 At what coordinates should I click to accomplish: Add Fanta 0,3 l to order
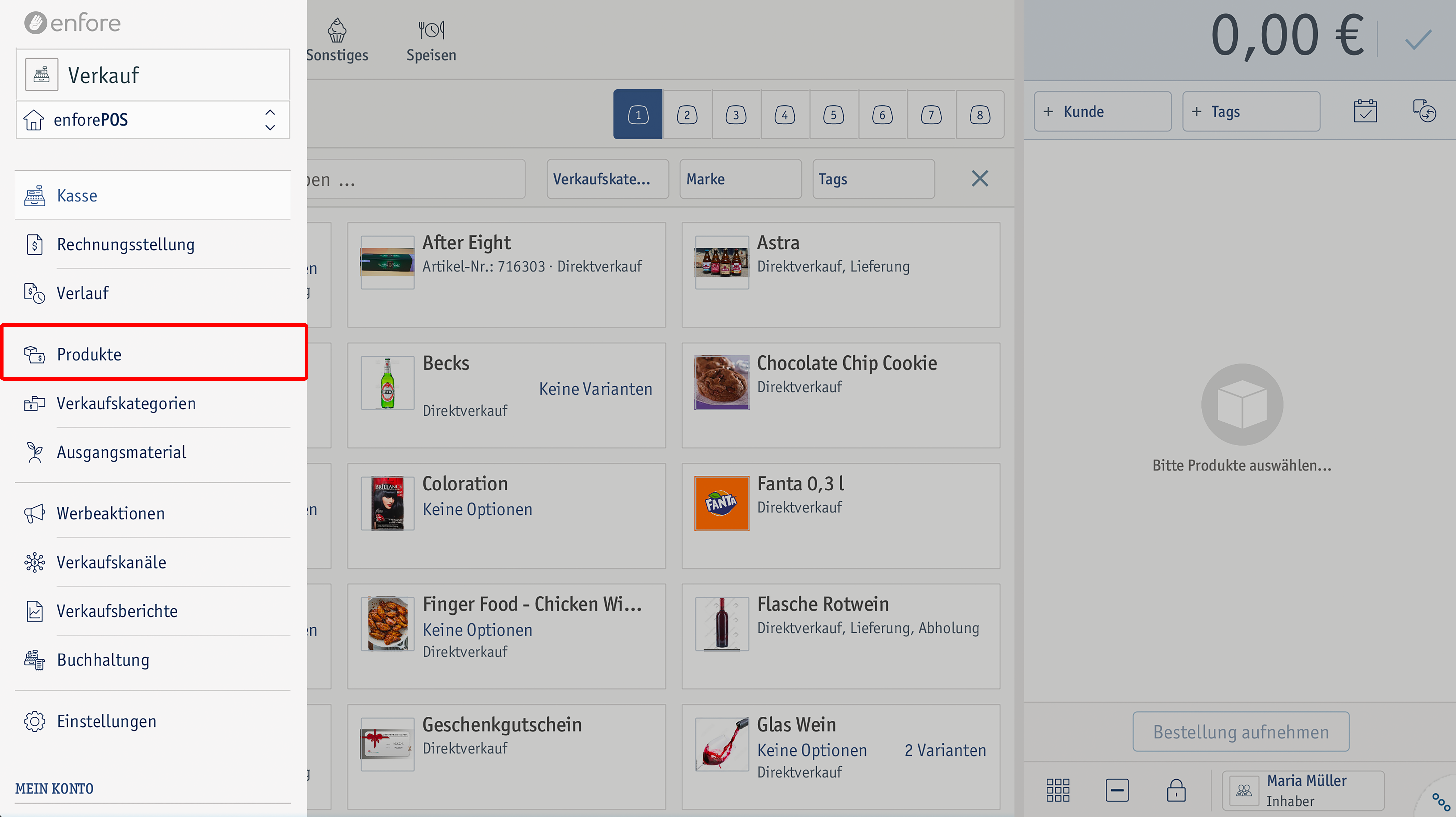point(841,516)
